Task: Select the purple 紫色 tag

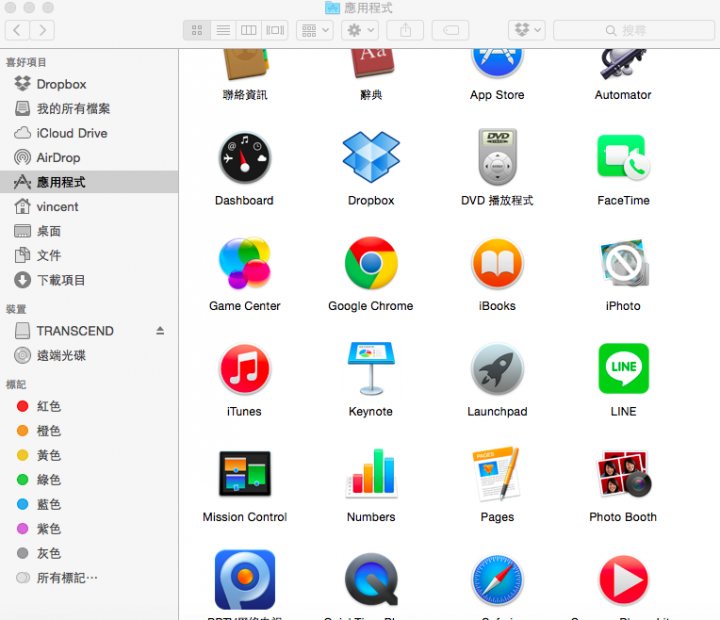Action: pyautogui.click(x=89, y=529)
